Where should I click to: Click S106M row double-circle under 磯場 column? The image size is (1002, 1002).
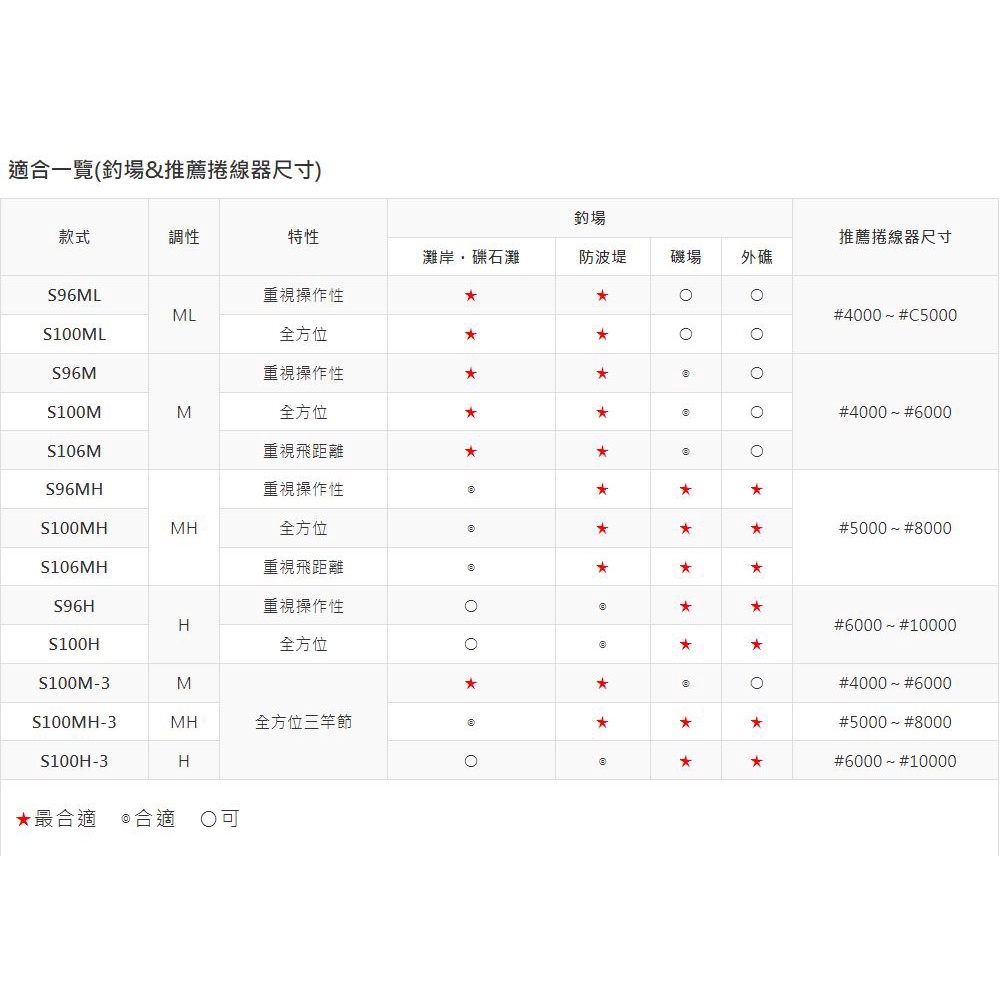685,452
